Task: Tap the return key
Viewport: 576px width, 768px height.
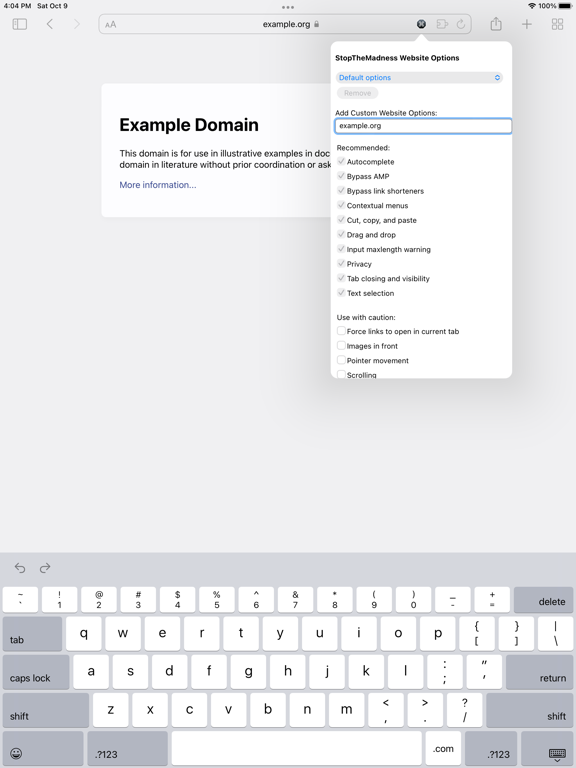Action: pos(539,672)
